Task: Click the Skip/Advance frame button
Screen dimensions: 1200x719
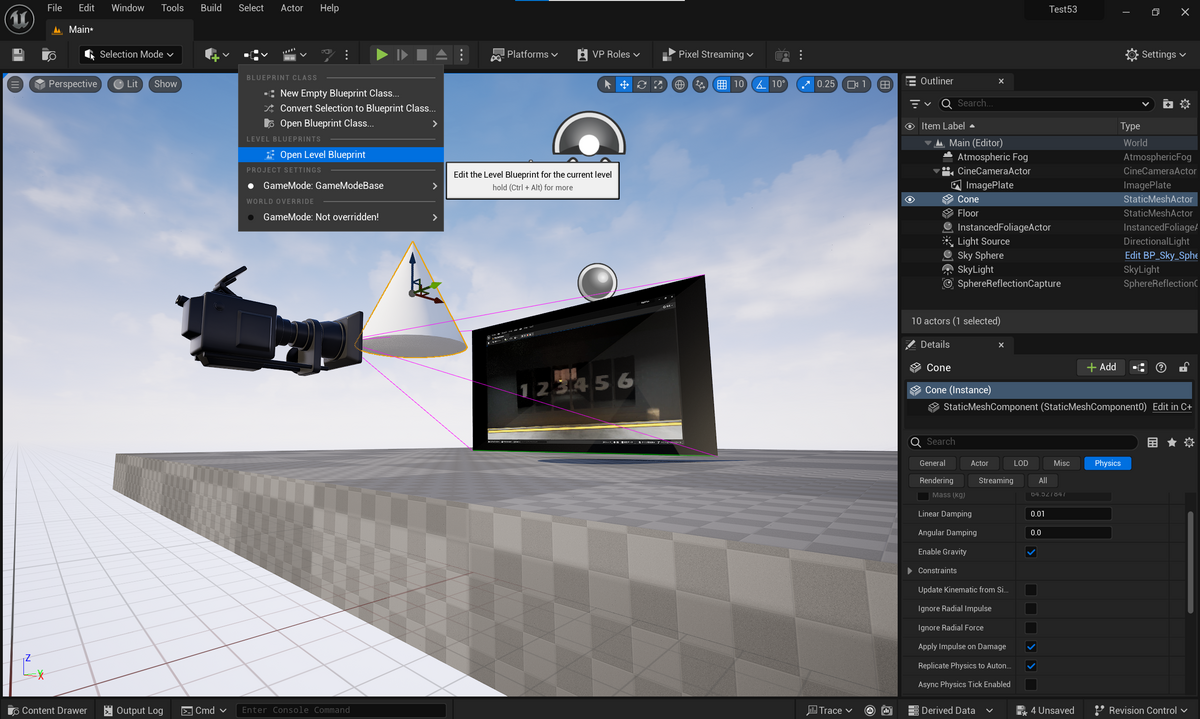Action: click(402, 54)
